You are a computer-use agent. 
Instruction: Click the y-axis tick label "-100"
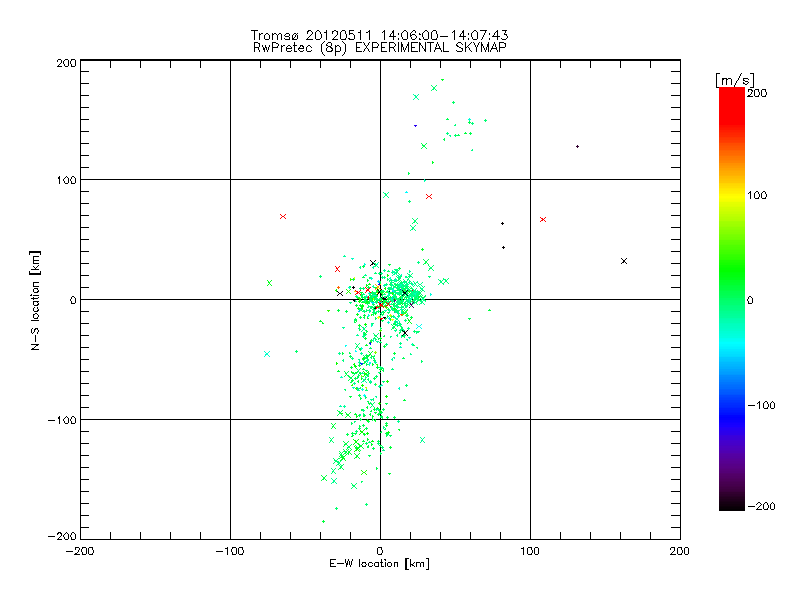62,420
